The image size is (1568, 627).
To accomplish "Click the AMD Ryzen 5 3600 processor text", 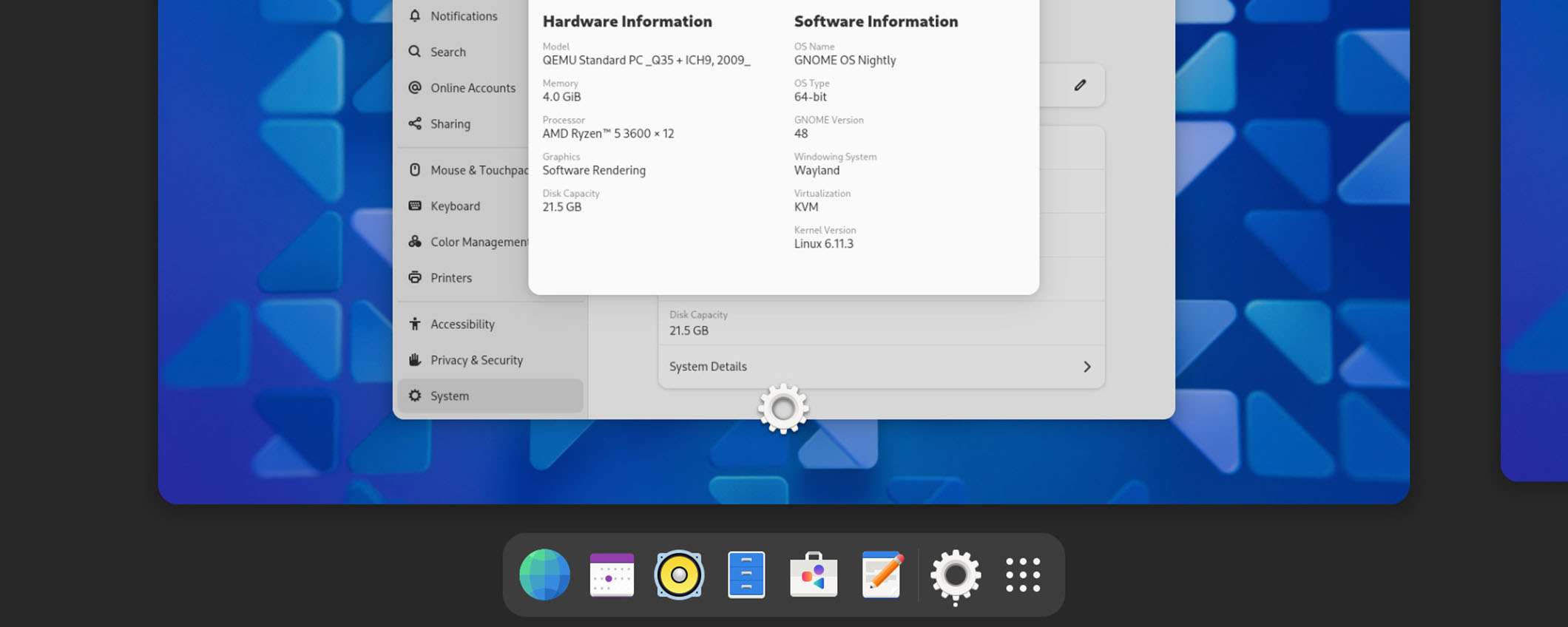I will click(x=608, y=134).
